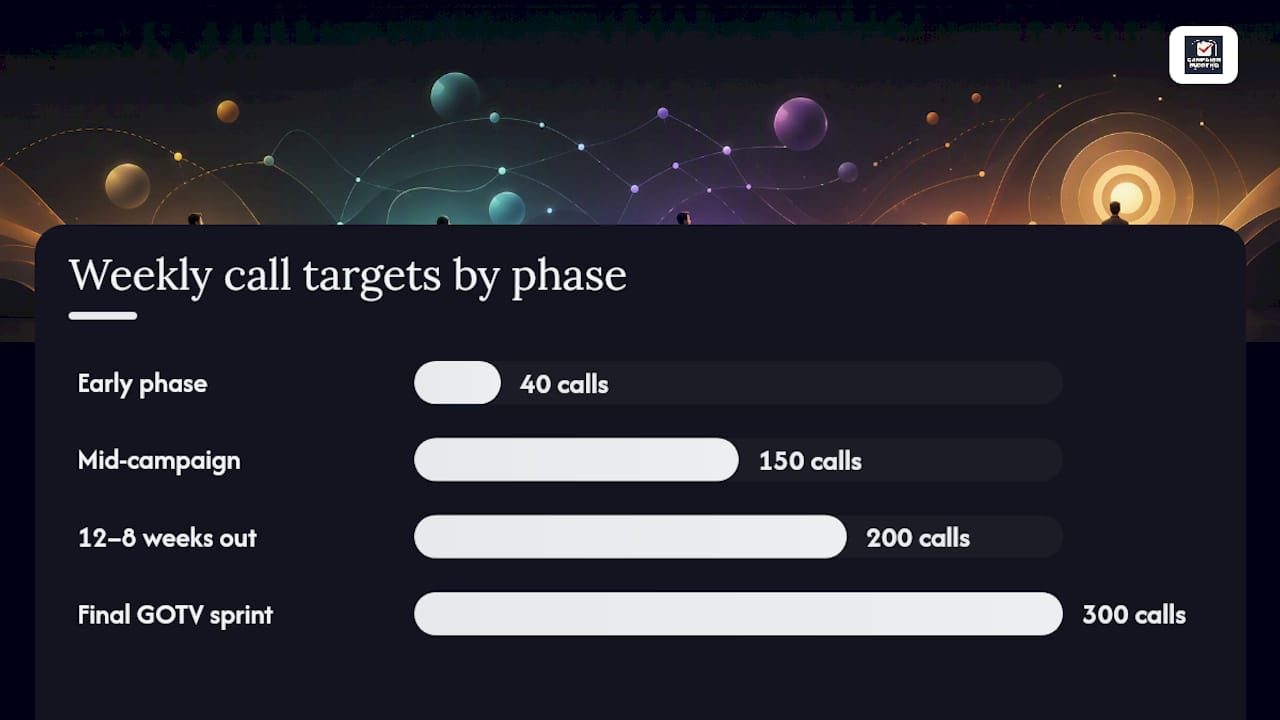Click the white underline accent below the title

pos(103,316)
